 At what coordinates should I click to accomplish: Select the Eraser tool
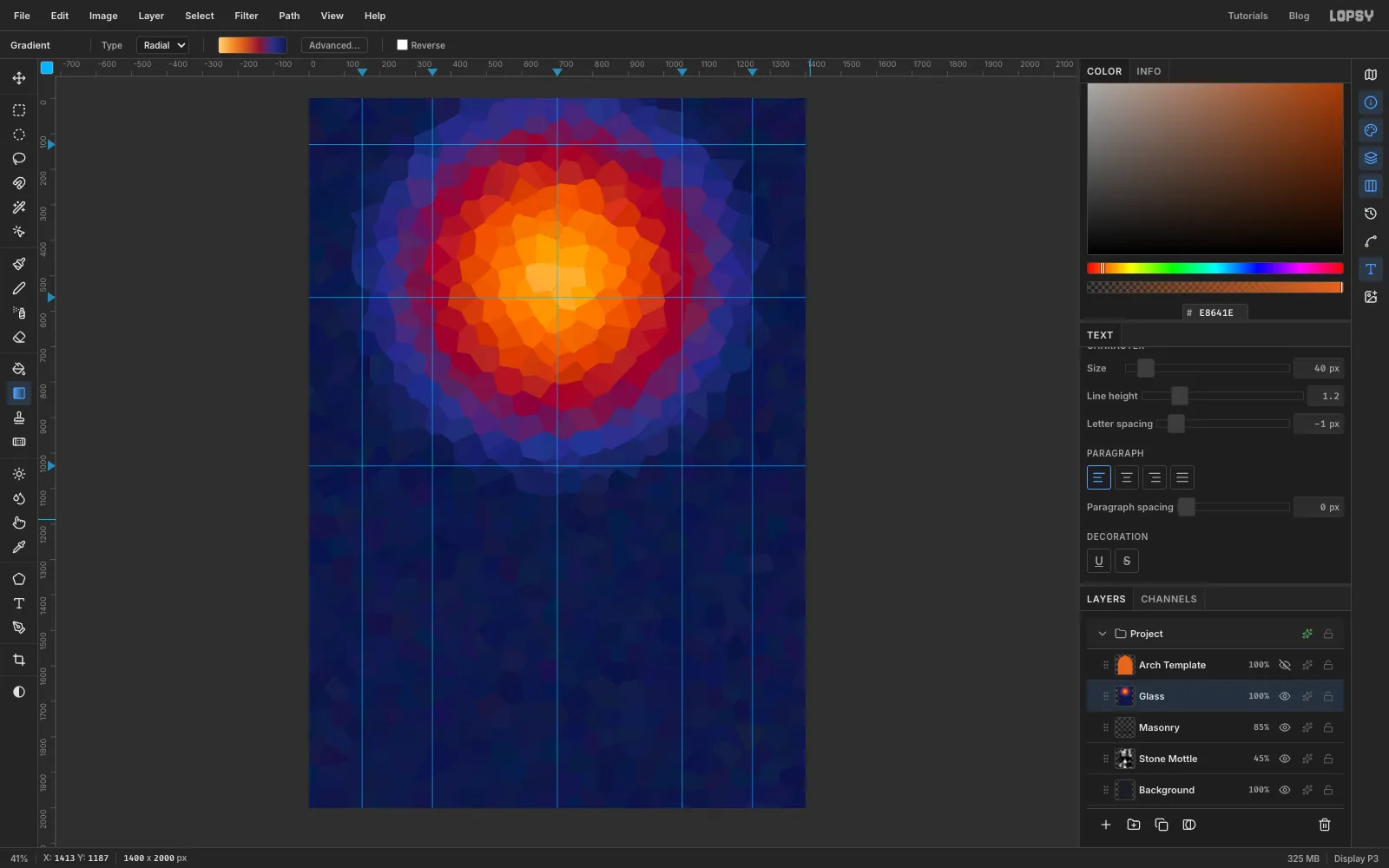18,338
